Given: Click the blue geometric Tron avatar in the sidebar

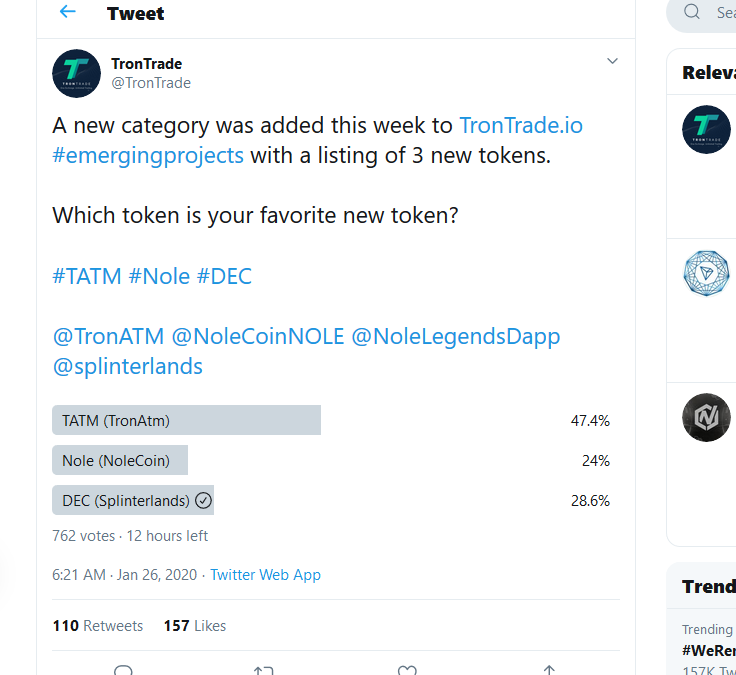Looking at the screenshot, I should 706,274.
